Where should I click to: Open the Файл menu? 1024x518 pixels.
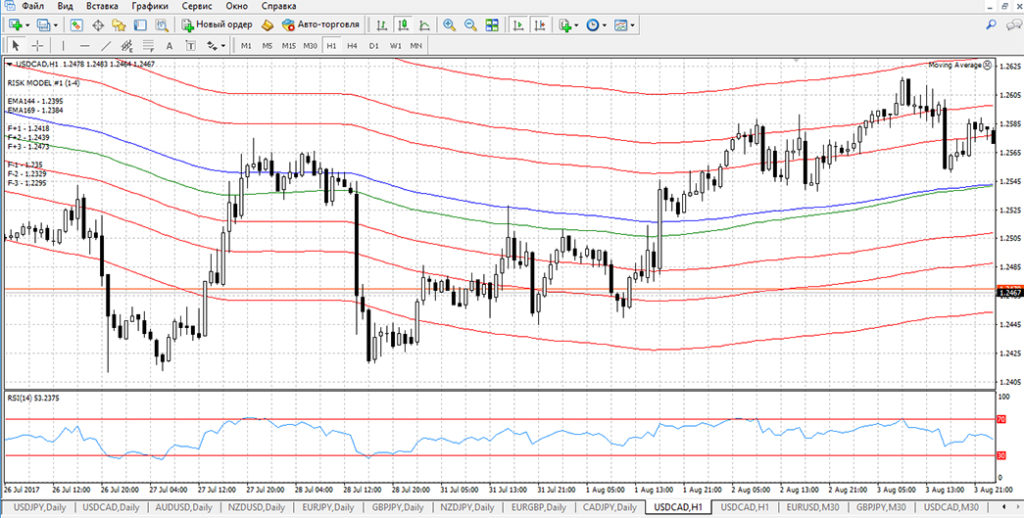tap(33, 6)
